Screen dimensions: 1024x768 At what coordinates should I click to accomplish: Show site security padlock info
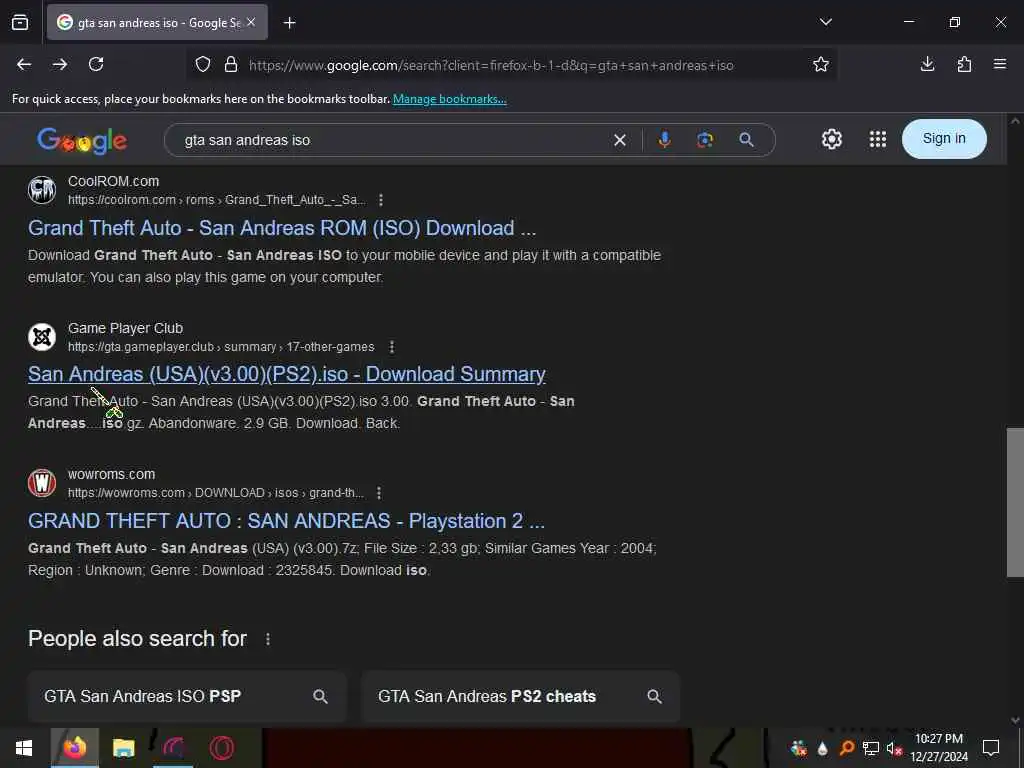231,65
